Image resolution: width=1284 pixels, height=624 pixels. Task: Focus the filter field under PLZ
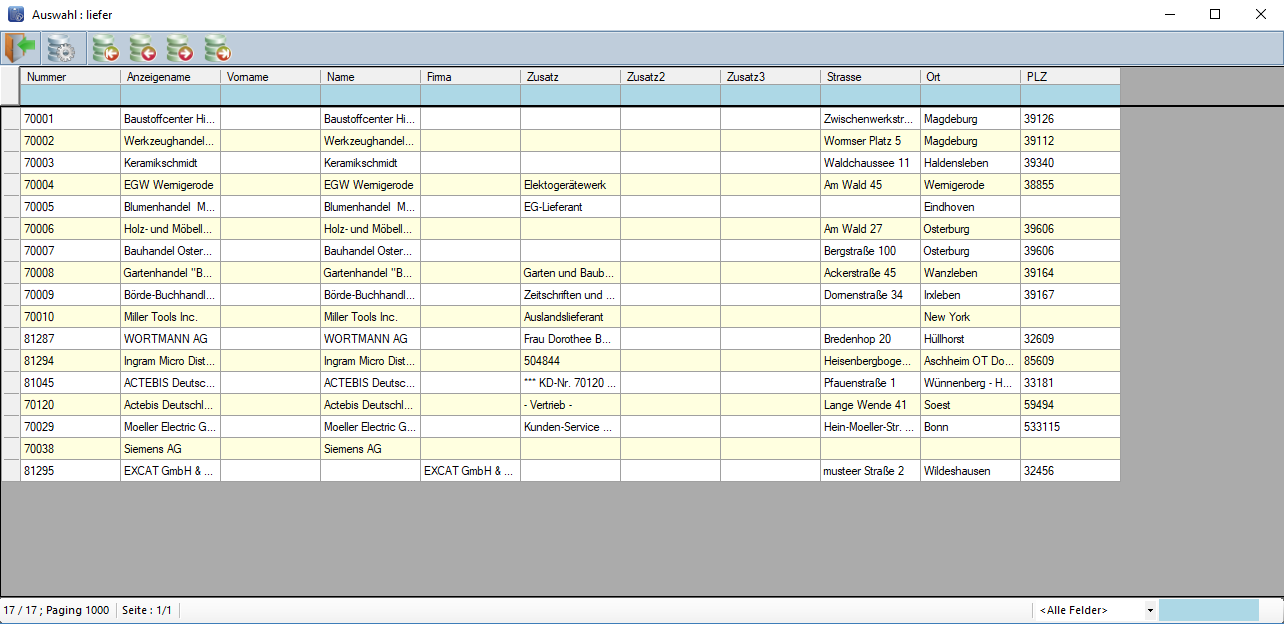tap(1070, 95)
